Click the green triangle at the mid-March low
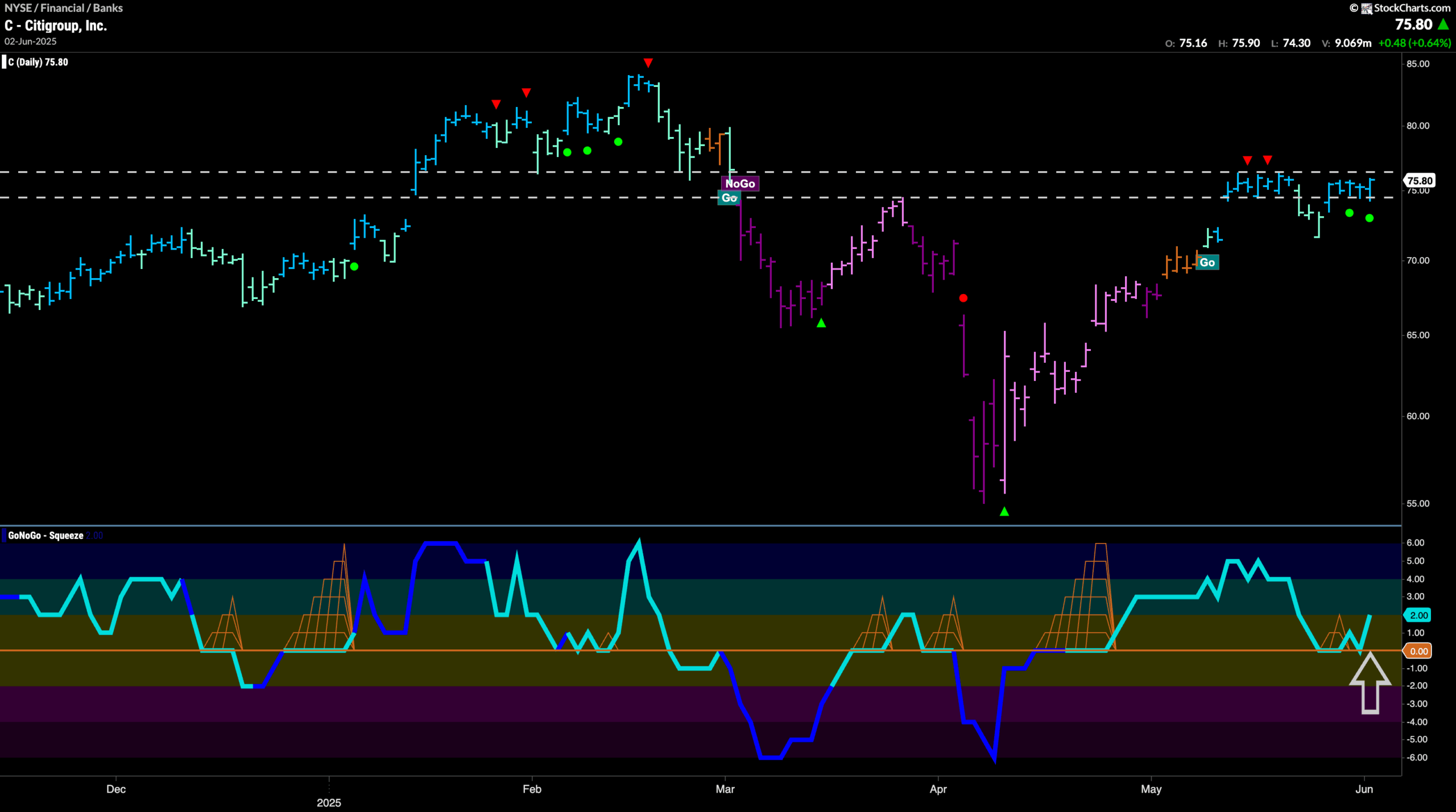This screenshot has width=1456, height=812. click(821, 323)
